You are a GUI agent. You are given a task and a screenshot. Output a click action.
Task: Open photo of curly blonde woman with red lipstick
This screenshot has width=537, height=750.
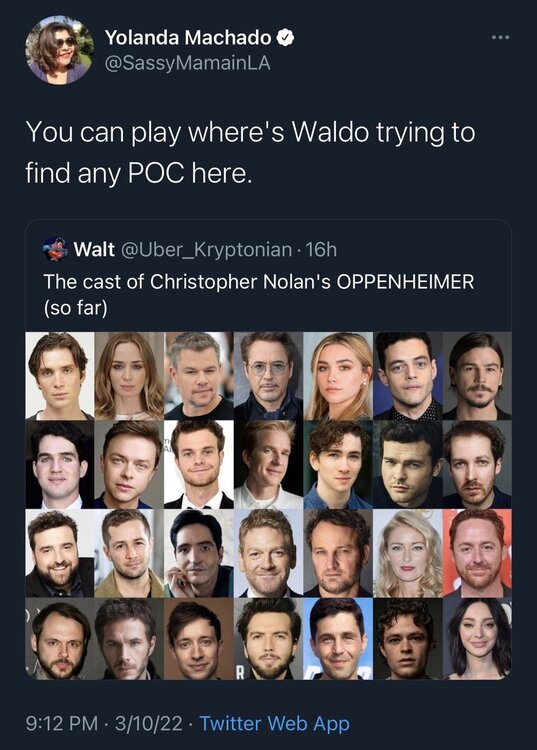[x=407, y=553]
